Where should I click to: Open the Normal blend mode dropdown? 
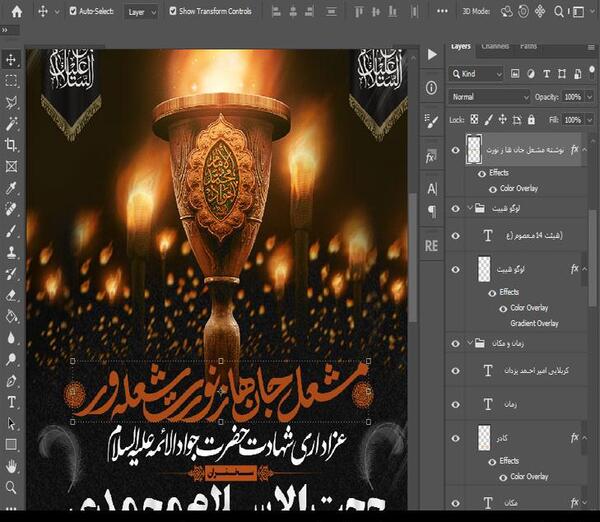point(489,97)
